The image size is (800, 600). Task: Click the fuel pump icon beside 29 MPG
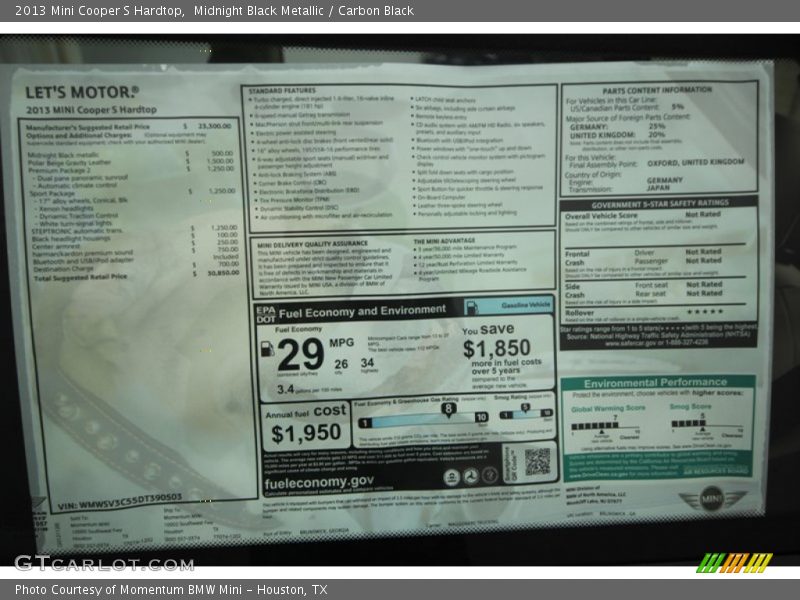(267, 349)
